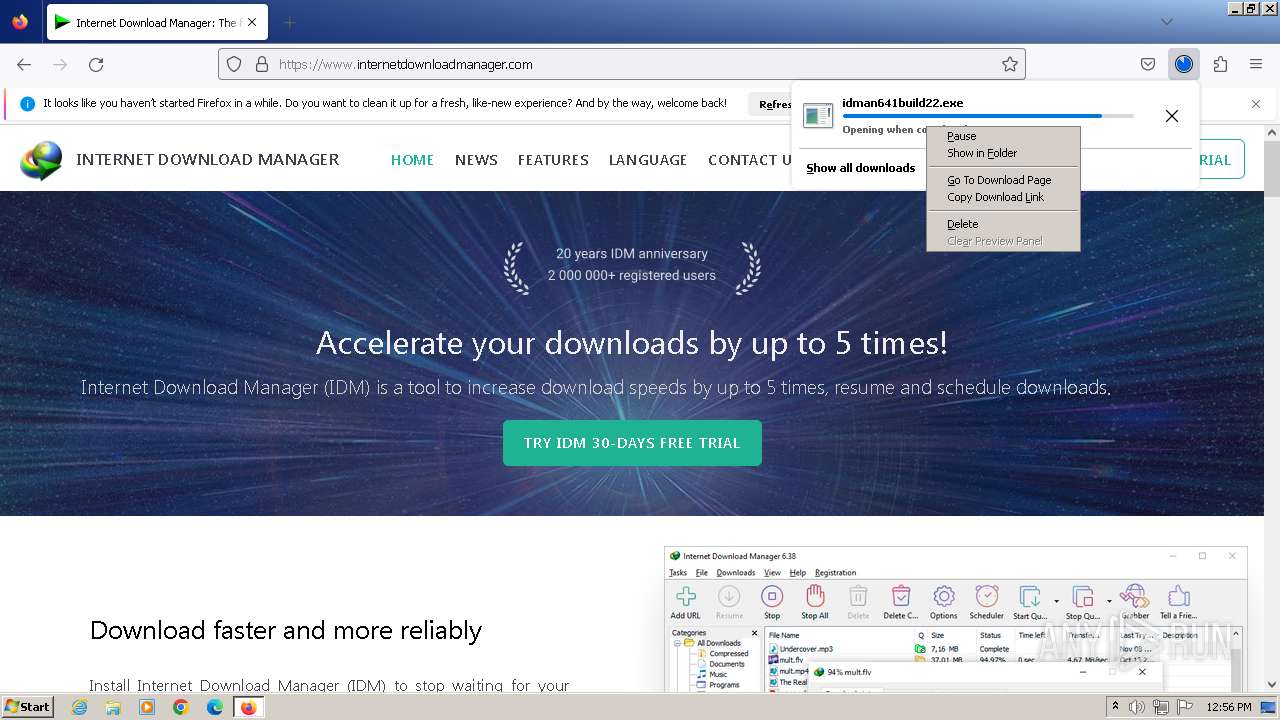This screenshot has width=1280, height=720.
Task: Show site security padlock info
Action: pos(262,64)
